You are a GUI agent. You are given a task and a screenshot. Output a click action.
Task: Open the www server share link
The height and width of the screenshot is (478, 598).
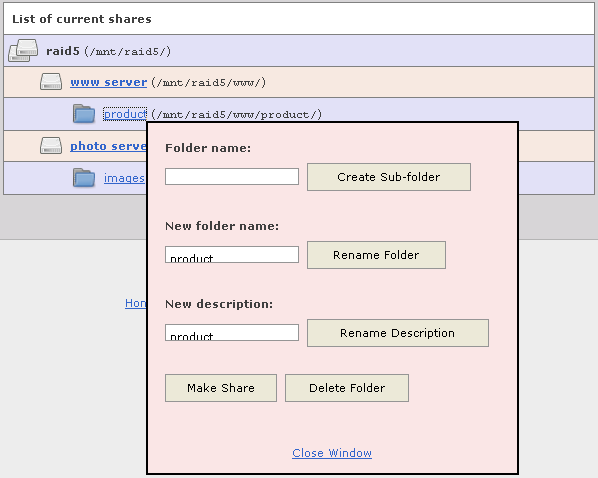(108, 82)
